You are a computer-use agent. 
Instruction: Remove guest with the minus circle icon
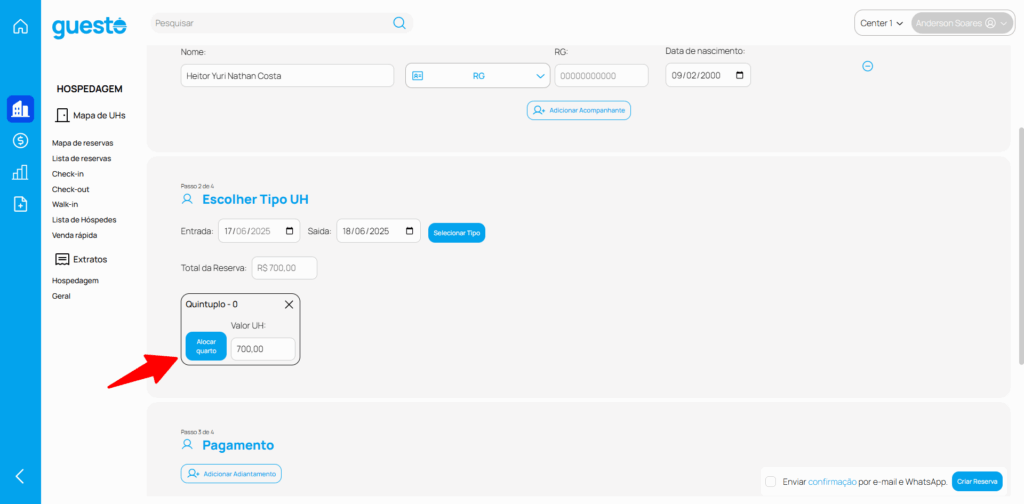[867, 66]
